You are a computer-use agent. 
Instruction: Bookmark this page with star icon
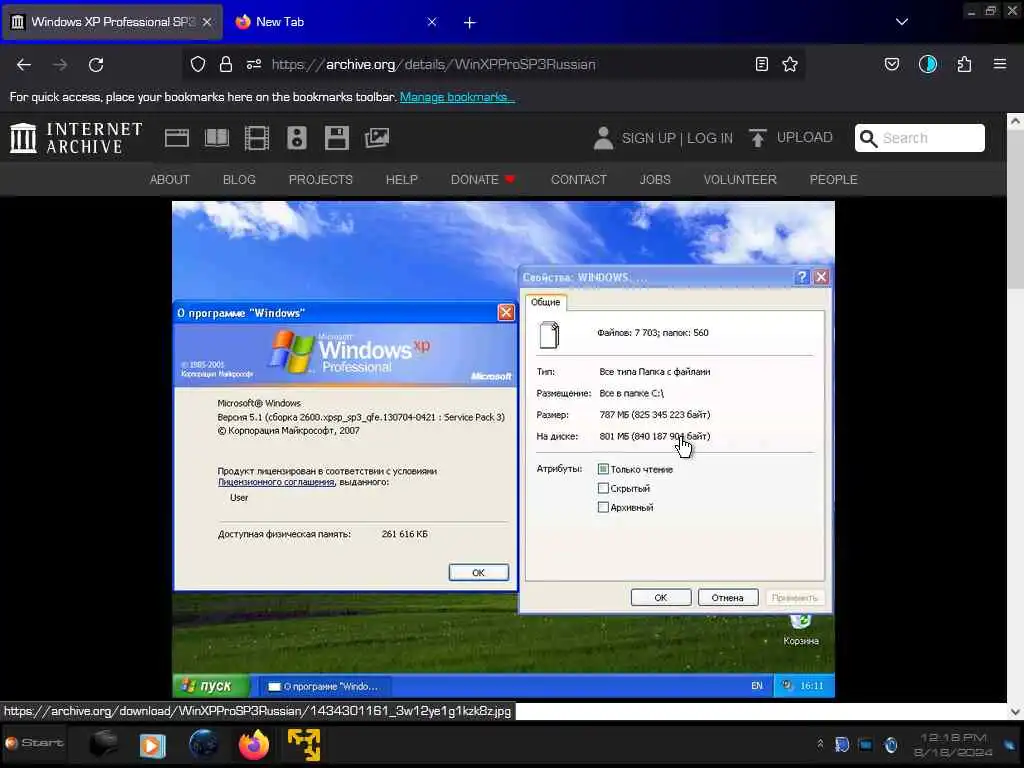[790, 64]
